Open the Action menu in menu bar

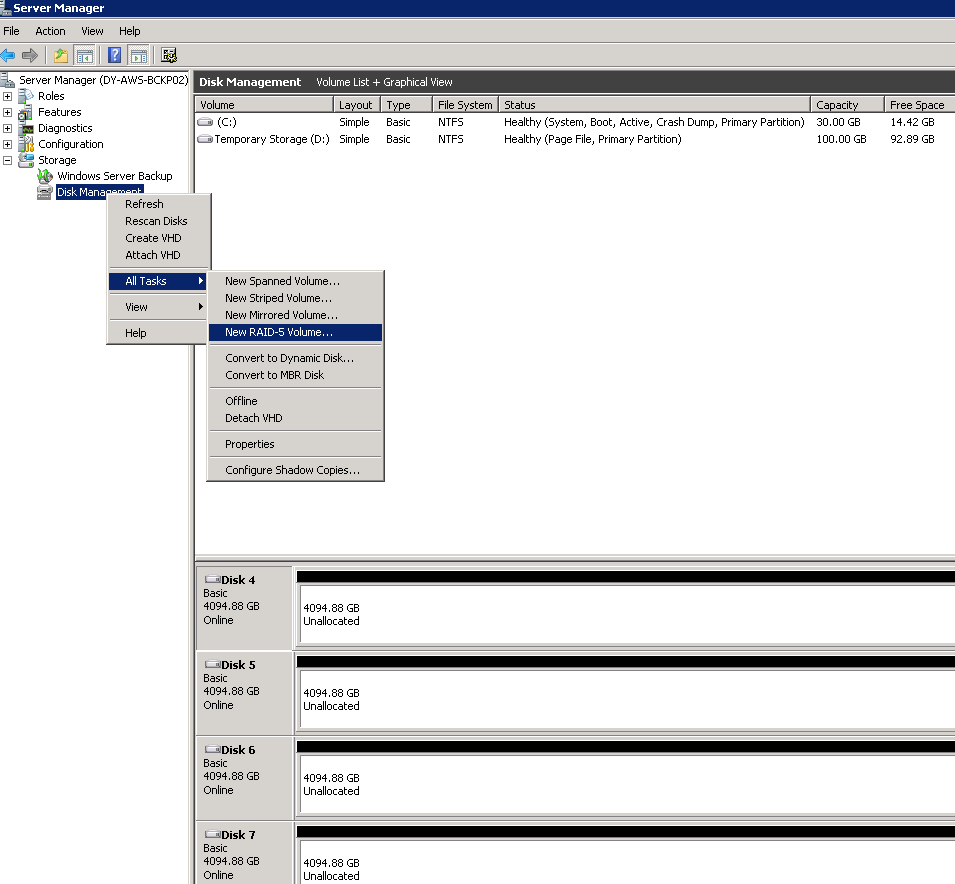[50, 31]
